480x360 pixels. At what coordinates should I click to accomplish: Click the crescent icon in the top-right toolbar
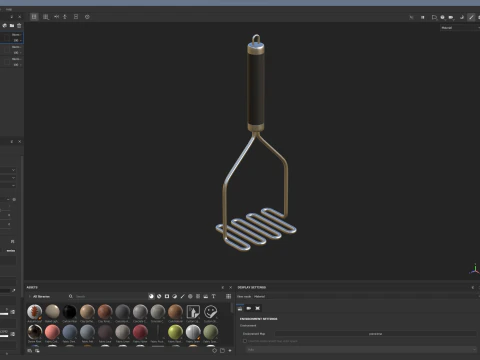pos(462,17)
